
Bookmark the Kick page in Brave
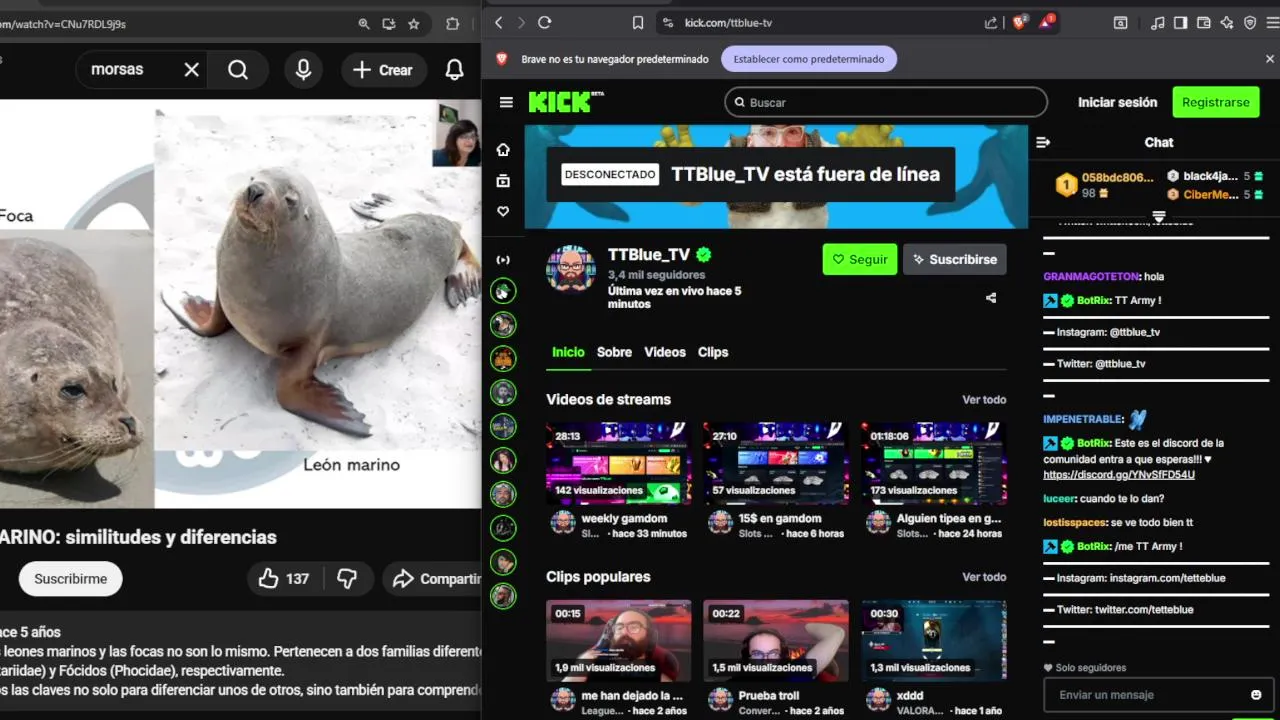638,23
